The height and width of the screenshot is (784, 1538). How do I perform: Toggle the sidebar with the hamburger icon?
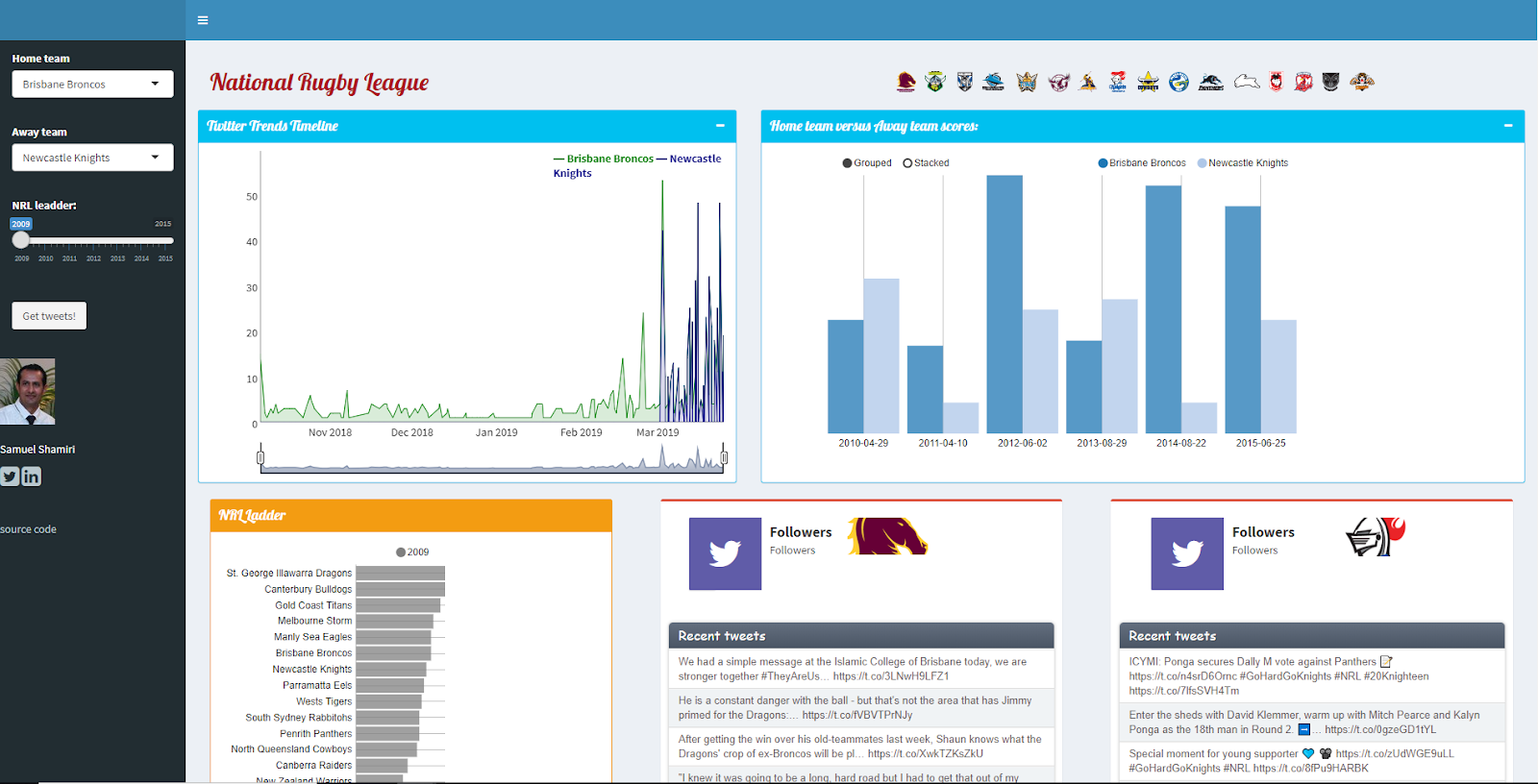(x=203, y=20)
